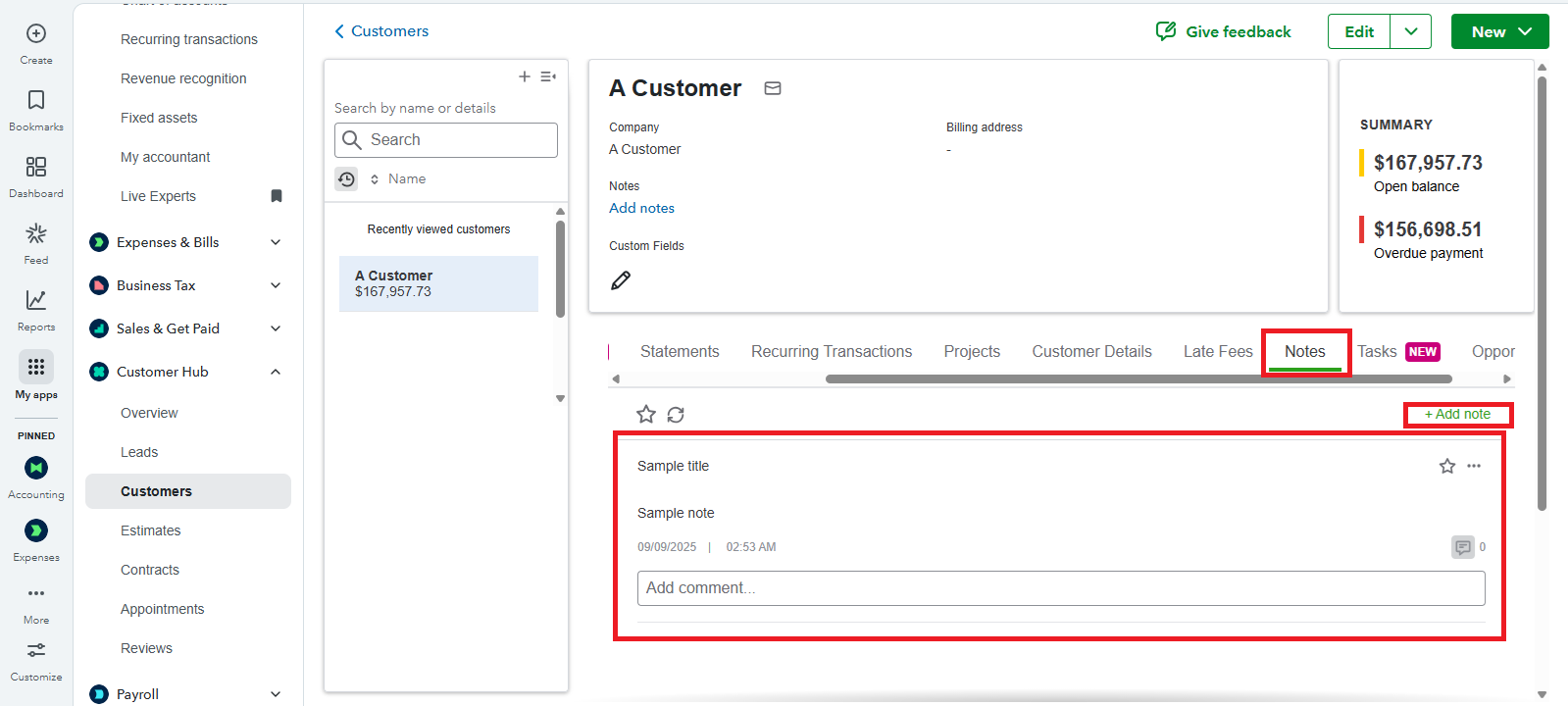The width and height of the screenshot is (1568, 706).
Task: Open pinned Expenses app icon
Action: coord(36,530)
